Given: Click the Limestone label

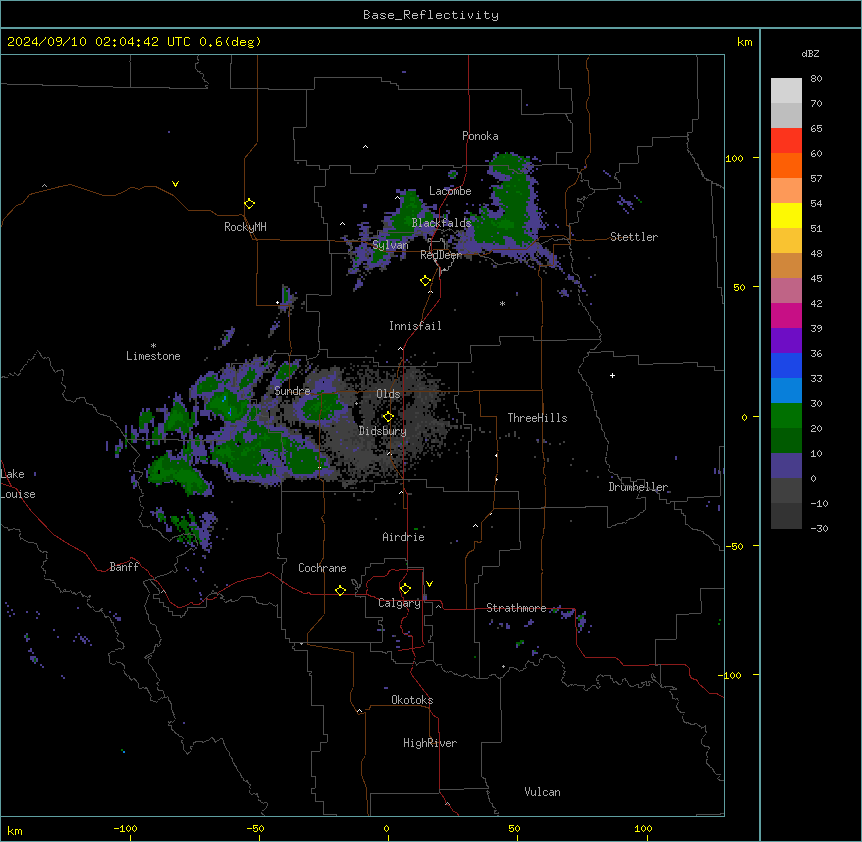Looking at the screenshot, I should 153,356.
